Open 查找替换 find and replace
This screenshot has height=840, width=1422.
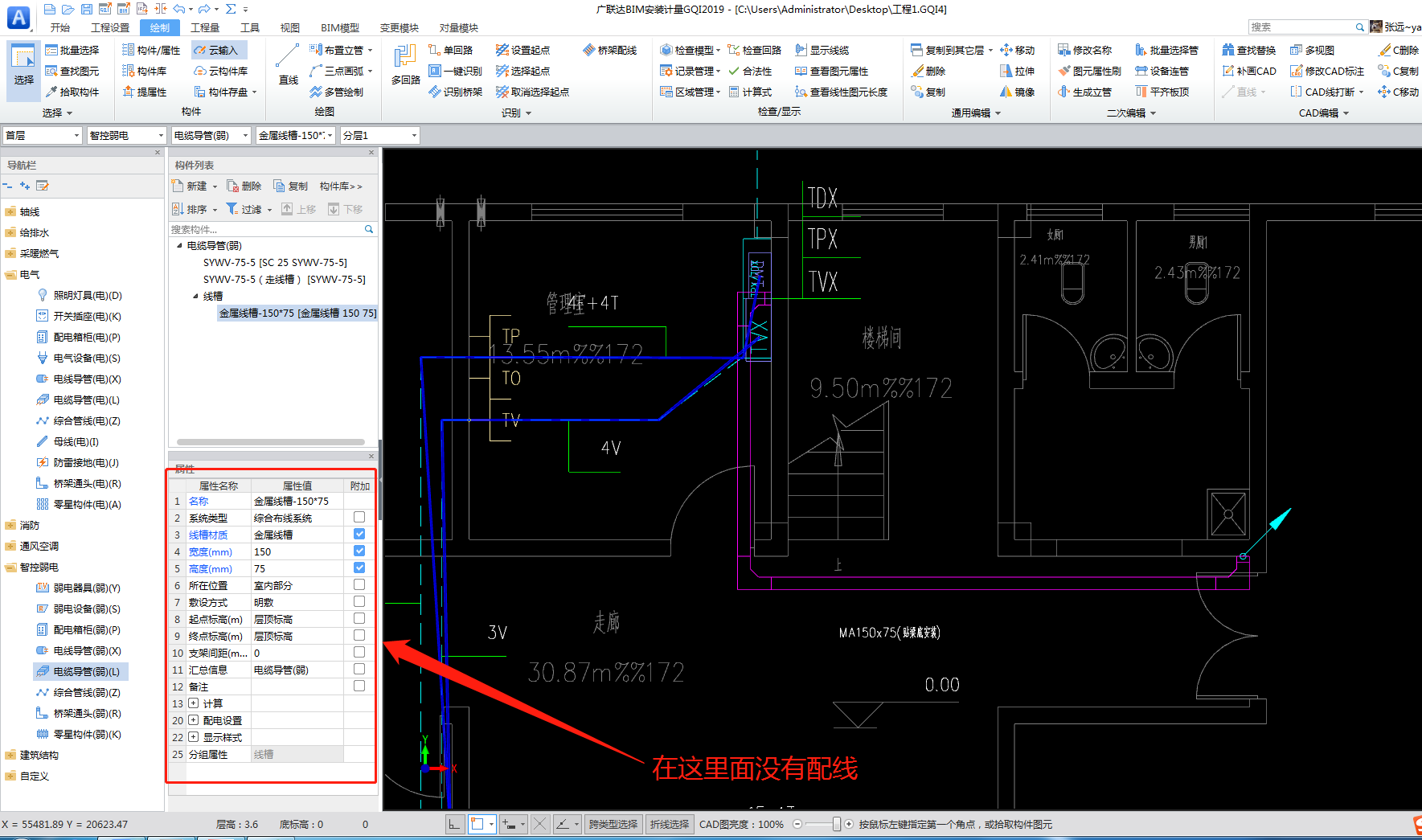pyautogui.click(x=1248, y=50)
